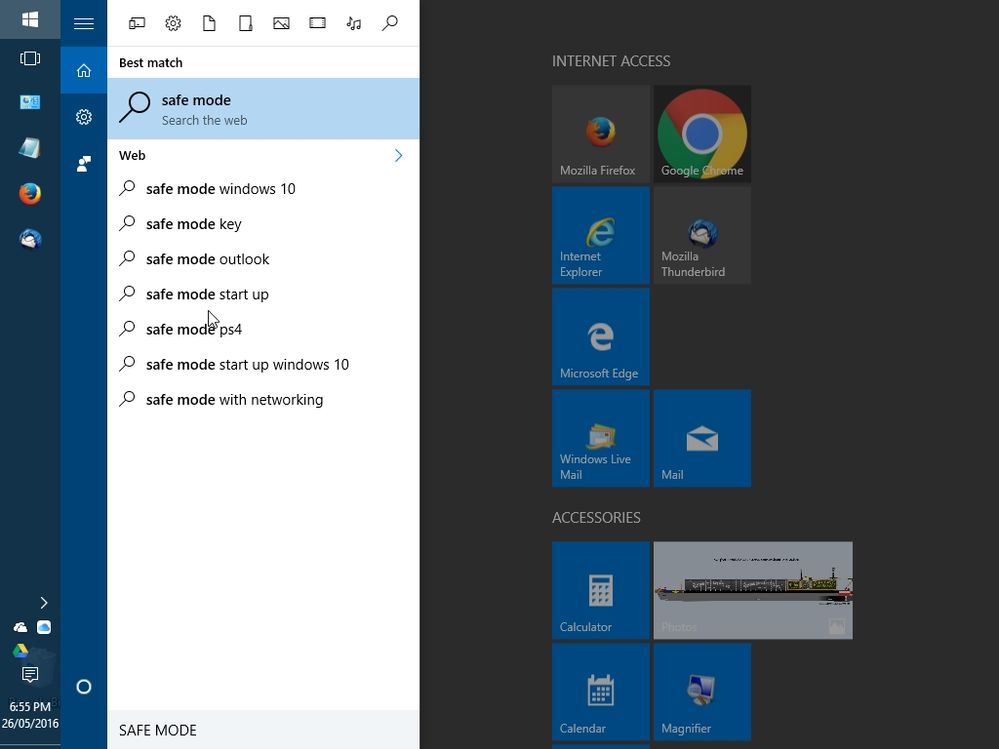Filter search results by Videos
The image size is (999, 749).
point(317,24)
